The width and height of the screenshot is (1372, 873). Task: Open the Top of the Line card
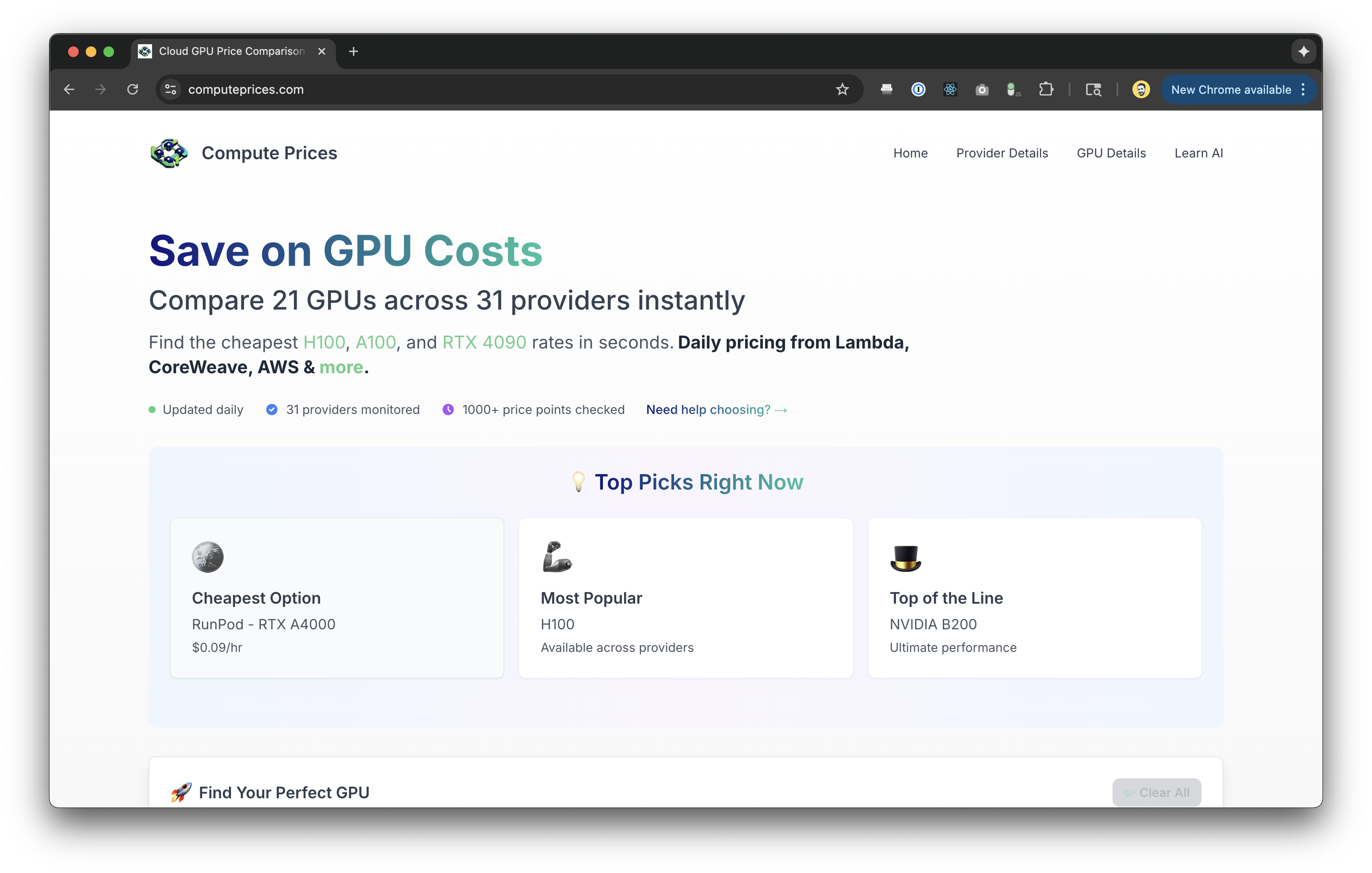click(x=1035, y=597)
